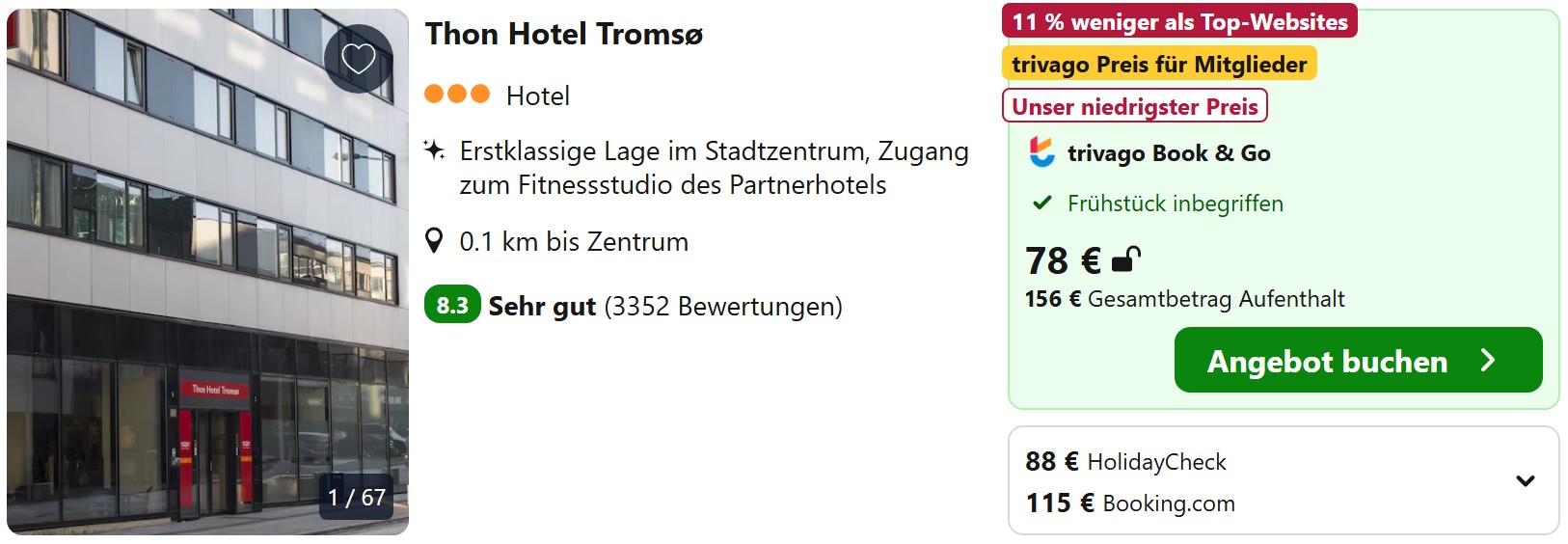1568x544 pixels.
Task: Click the trivago Book & Go logo
Action: click(x=1042, y=152)
